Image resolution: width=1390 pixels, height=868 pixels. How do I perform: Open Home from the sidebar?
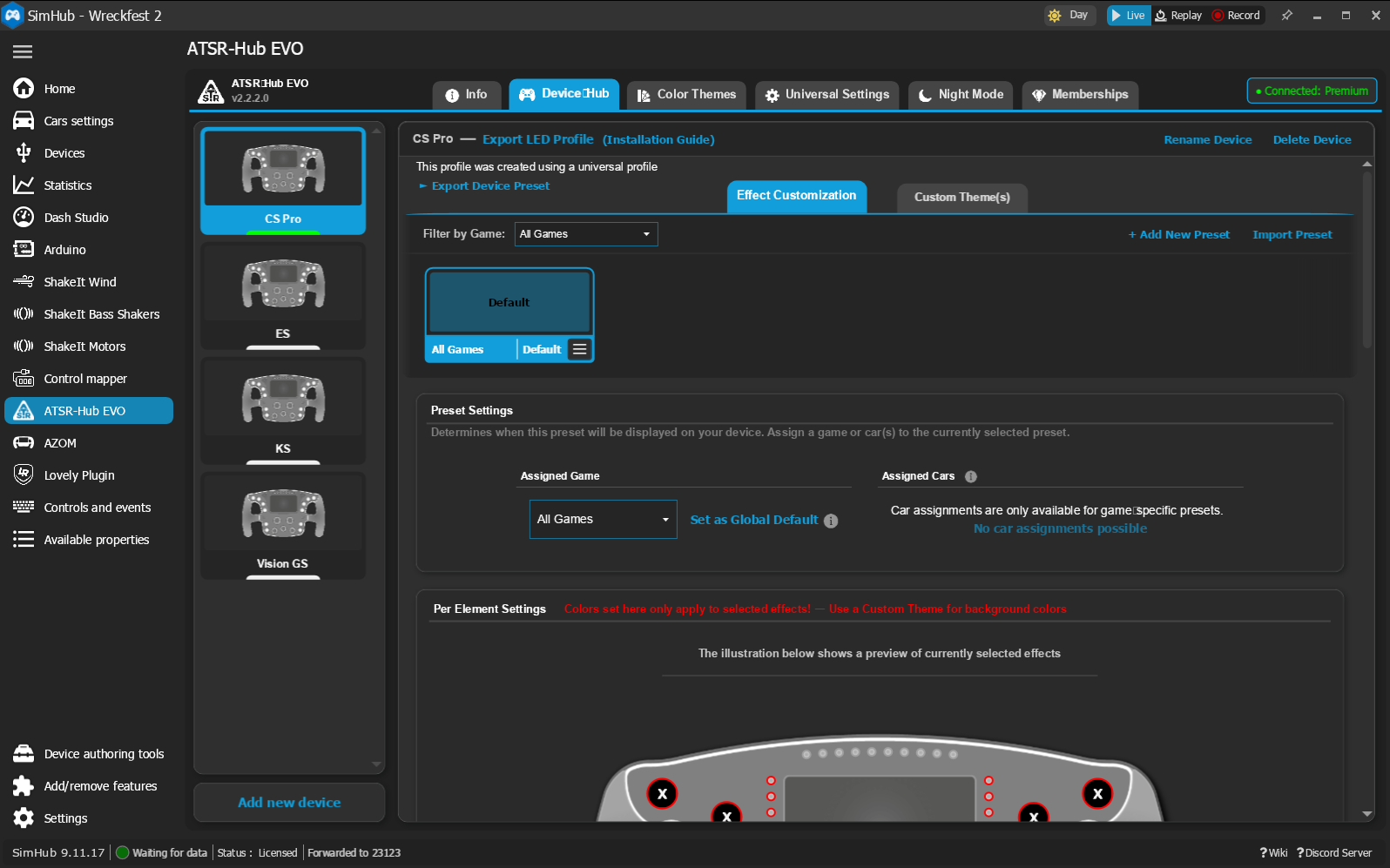[59, 89]
